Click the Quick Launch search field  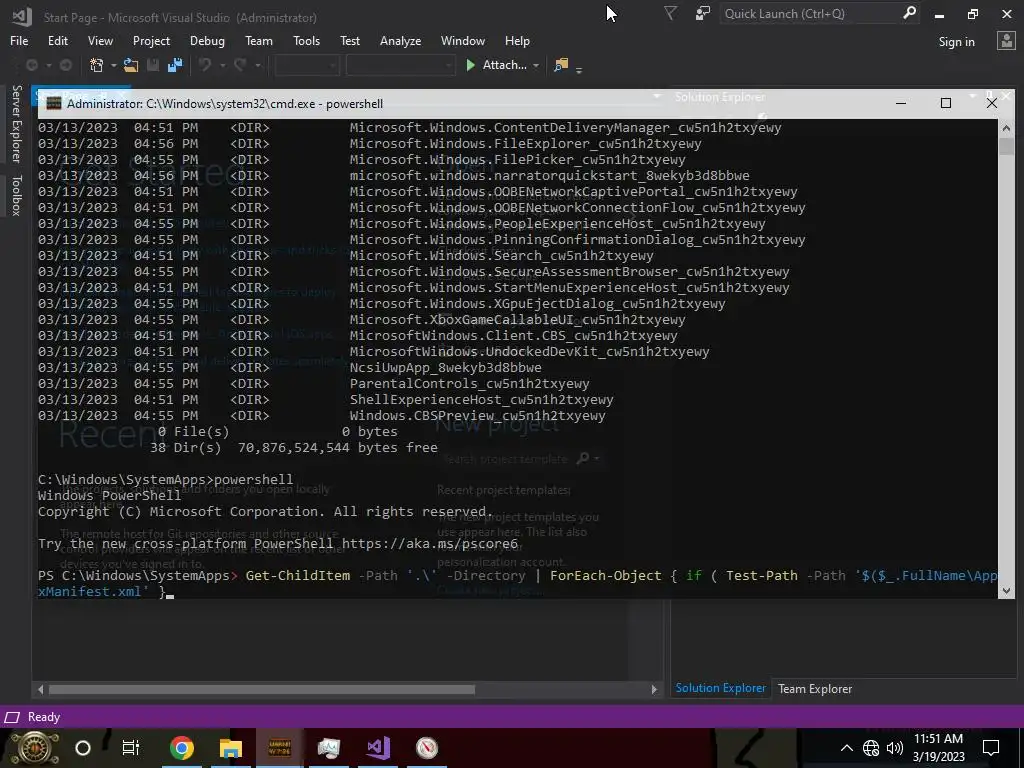810,13
